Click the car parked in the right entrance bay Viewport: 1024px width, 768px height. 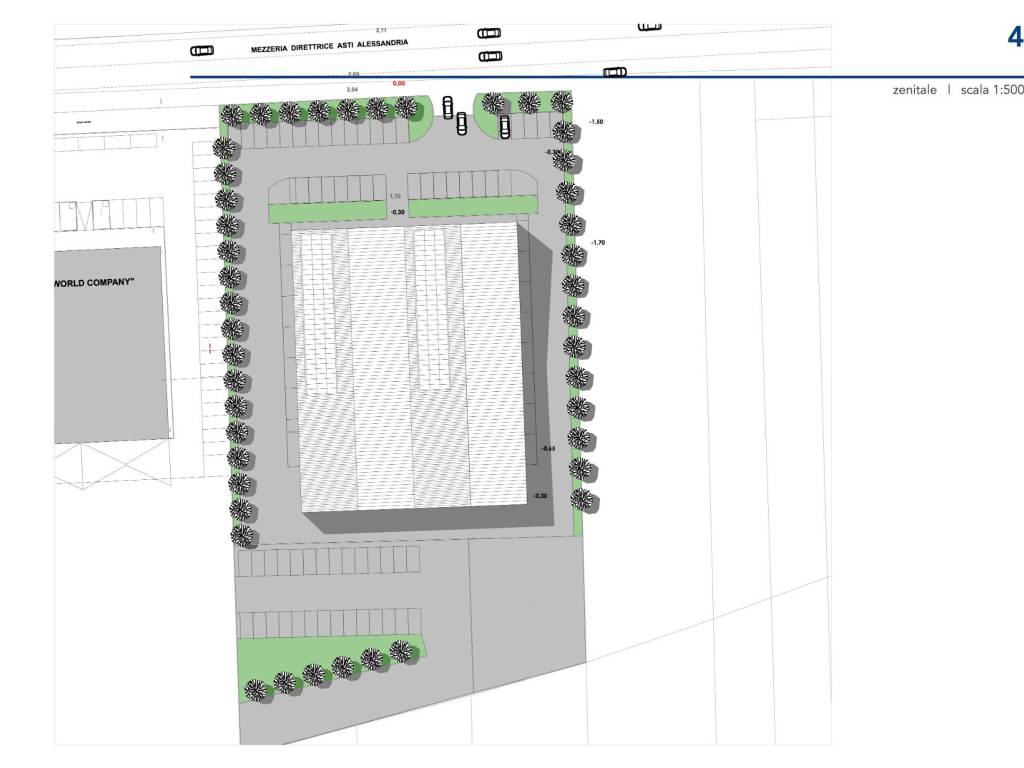click(505, 127)
